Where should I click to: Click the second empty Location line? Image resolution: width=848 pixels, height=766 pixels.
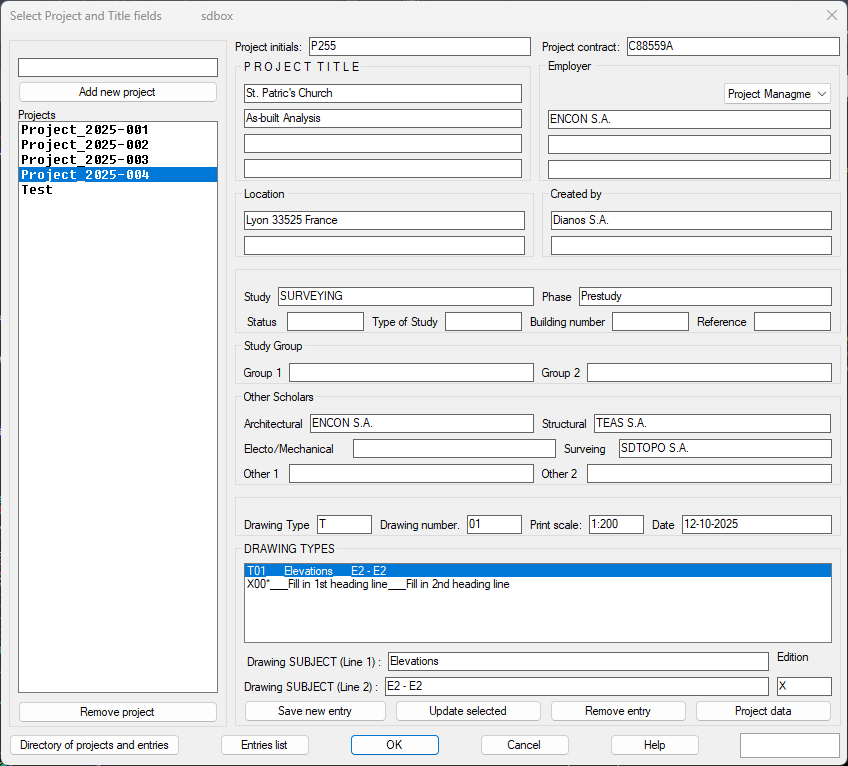coord(384,246)
